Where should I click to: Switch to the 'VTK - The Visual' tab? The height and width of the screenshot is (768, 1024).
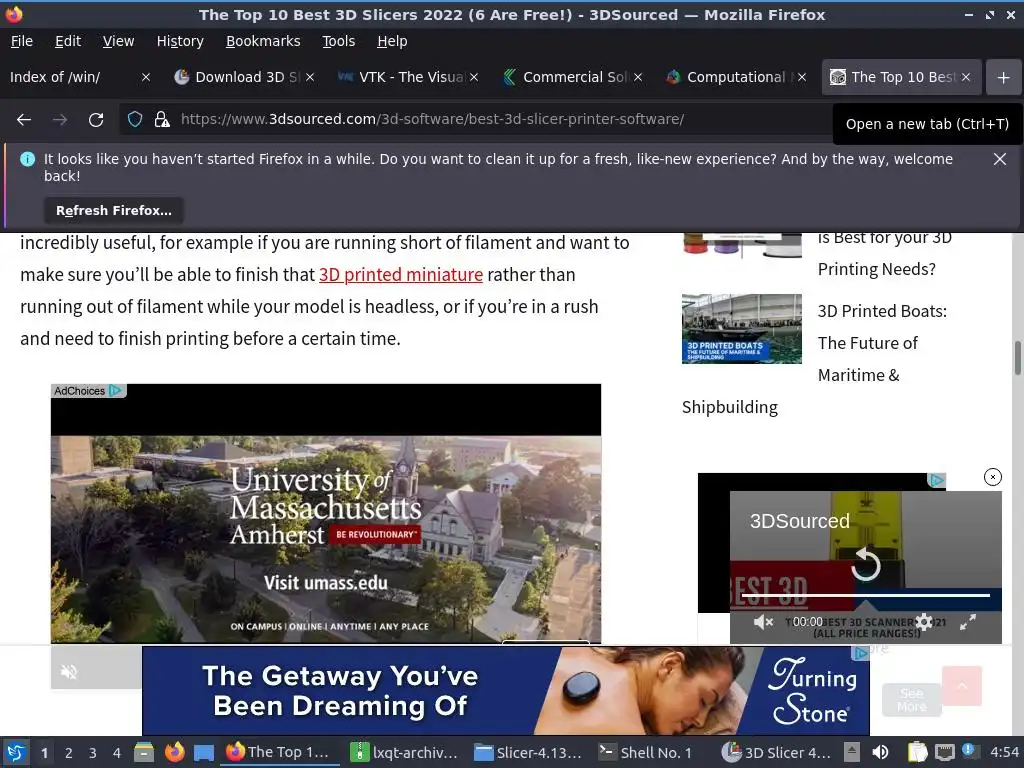tap(405, 77)
